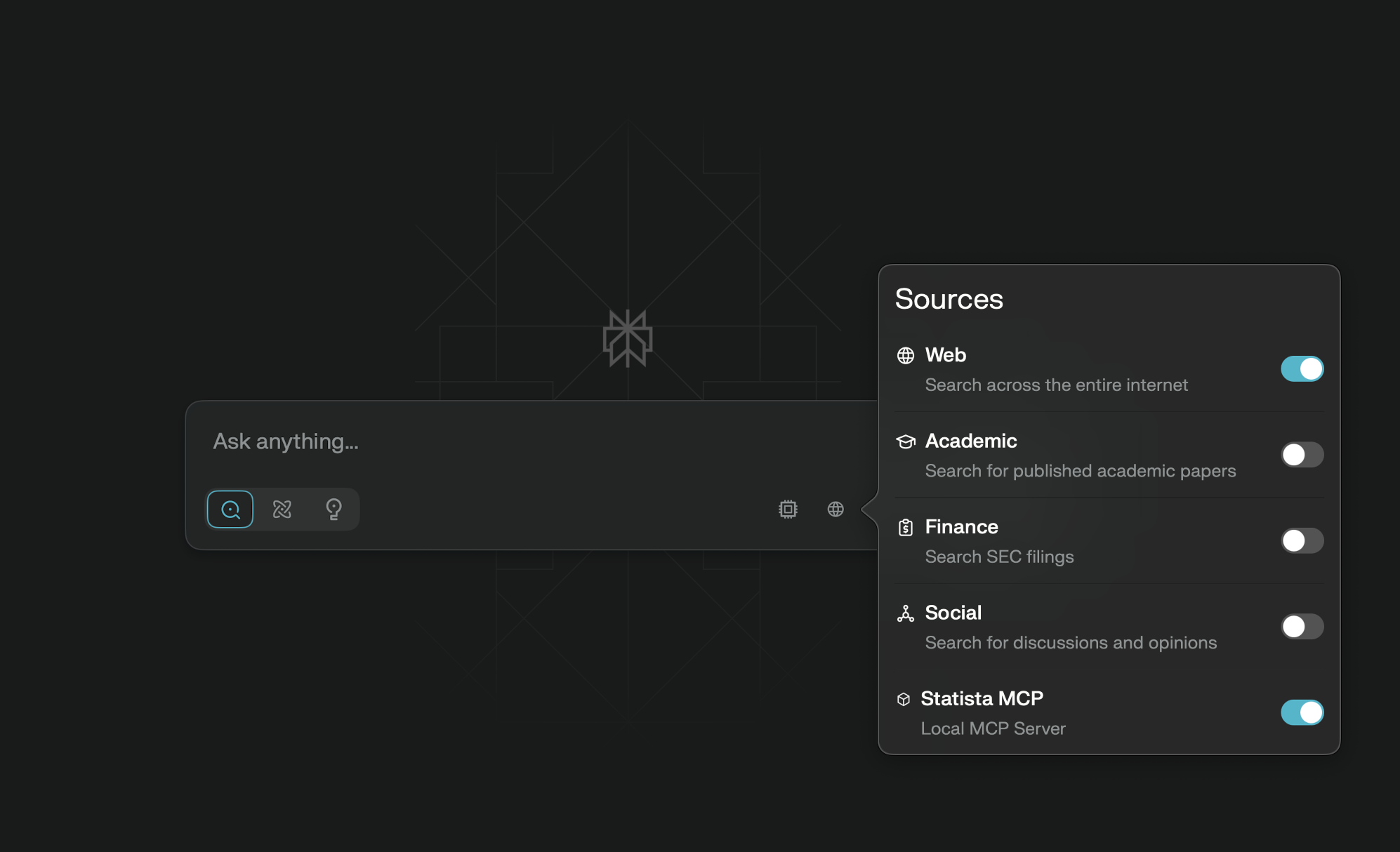The height and width of the screenshot is (852, 1400).
Task: Select the Labs lightbulb mode icon
Action: tap(334, 510)
